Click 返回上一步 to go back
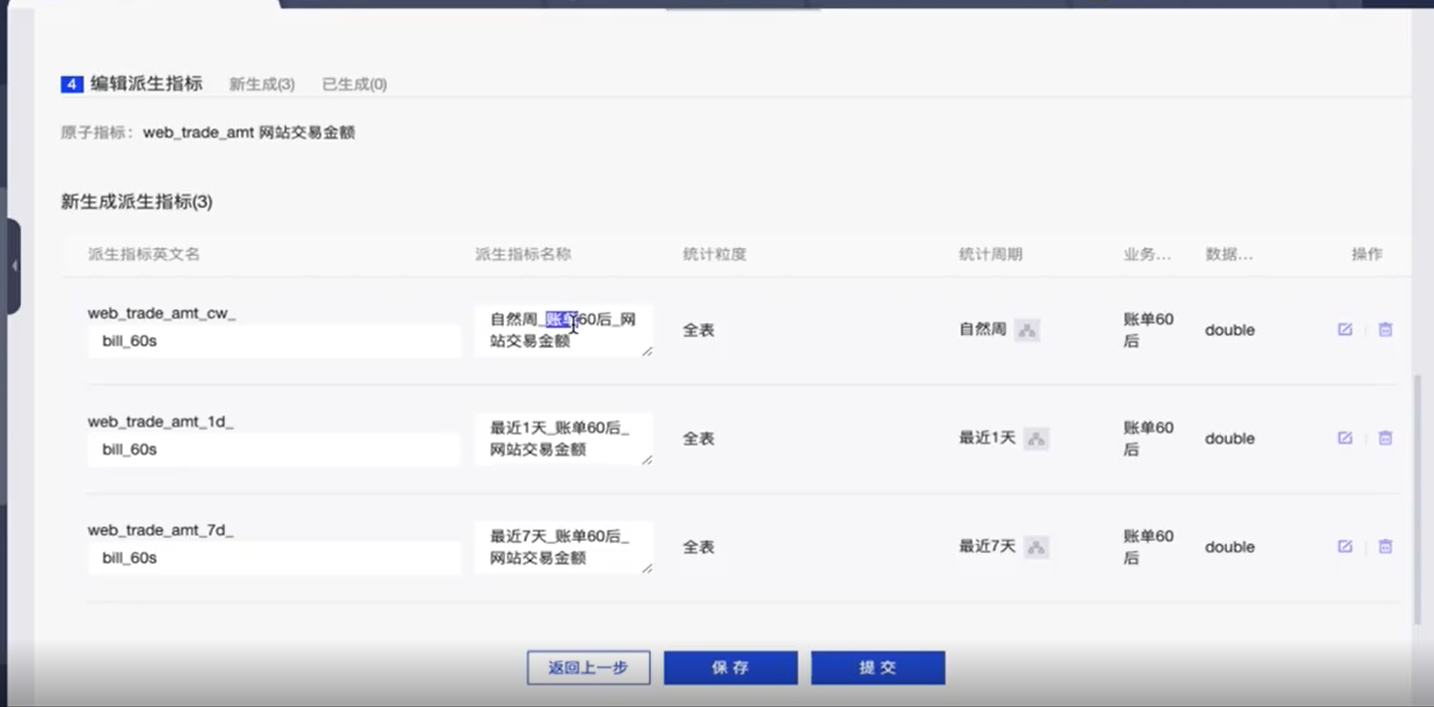 (588, 667)
